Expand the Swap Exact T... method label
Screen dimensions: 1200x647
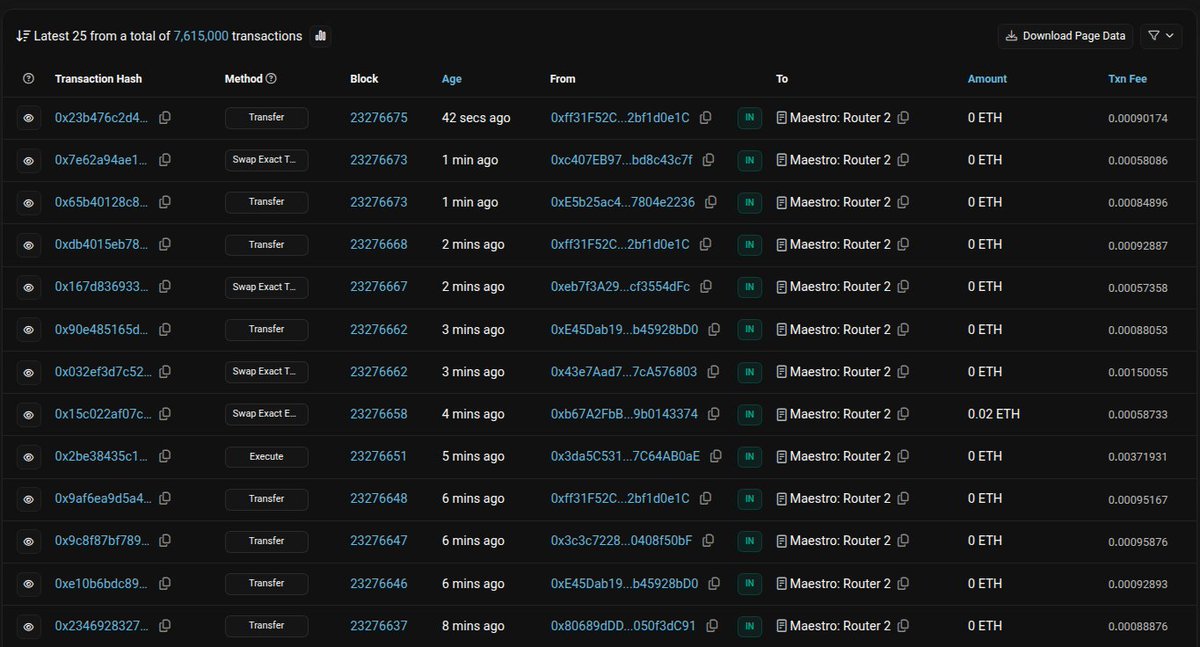point(266,159)
